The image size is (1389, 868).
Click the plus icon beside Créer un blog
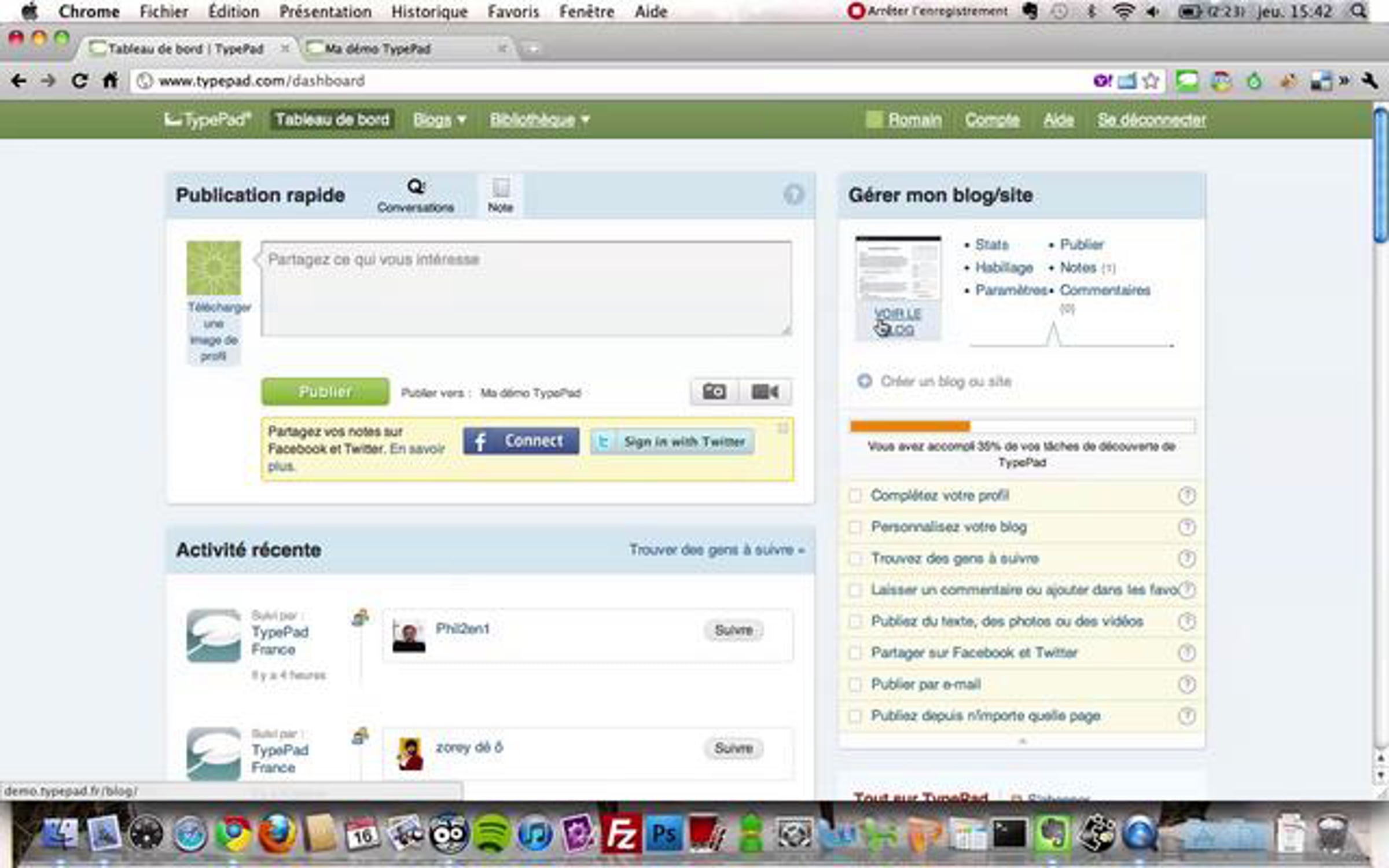864,381
